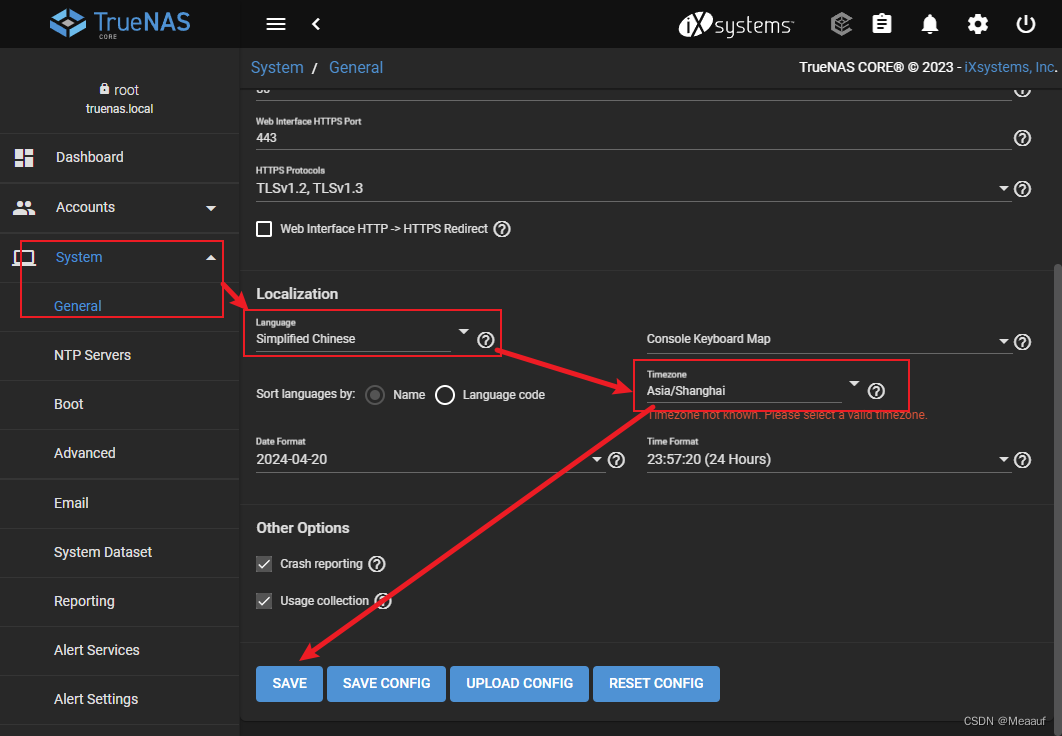
Task: Open the Task Manager clipboard icon
Action: (882, 24)
